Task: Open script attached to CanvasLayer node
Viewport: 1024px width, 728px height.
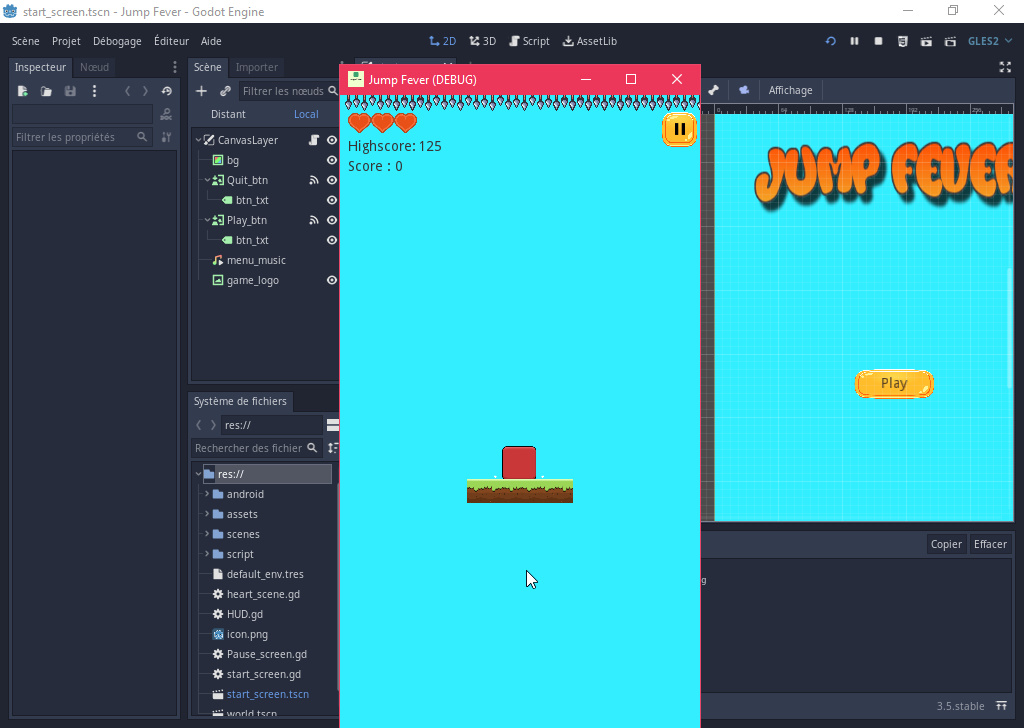Action: 314,140
